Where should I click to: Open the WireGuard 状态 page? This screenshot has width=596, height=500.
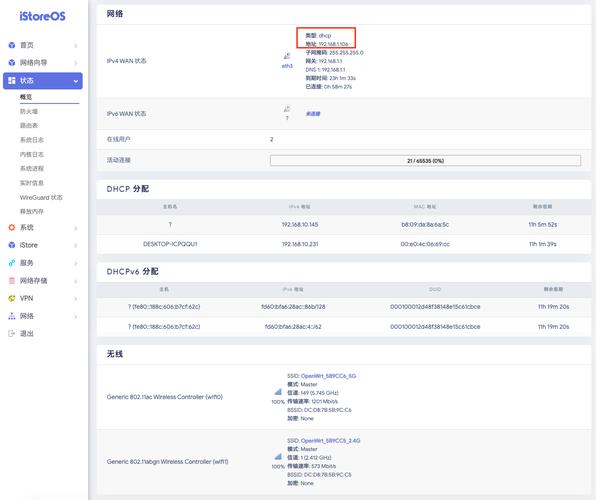click(41, 197)
